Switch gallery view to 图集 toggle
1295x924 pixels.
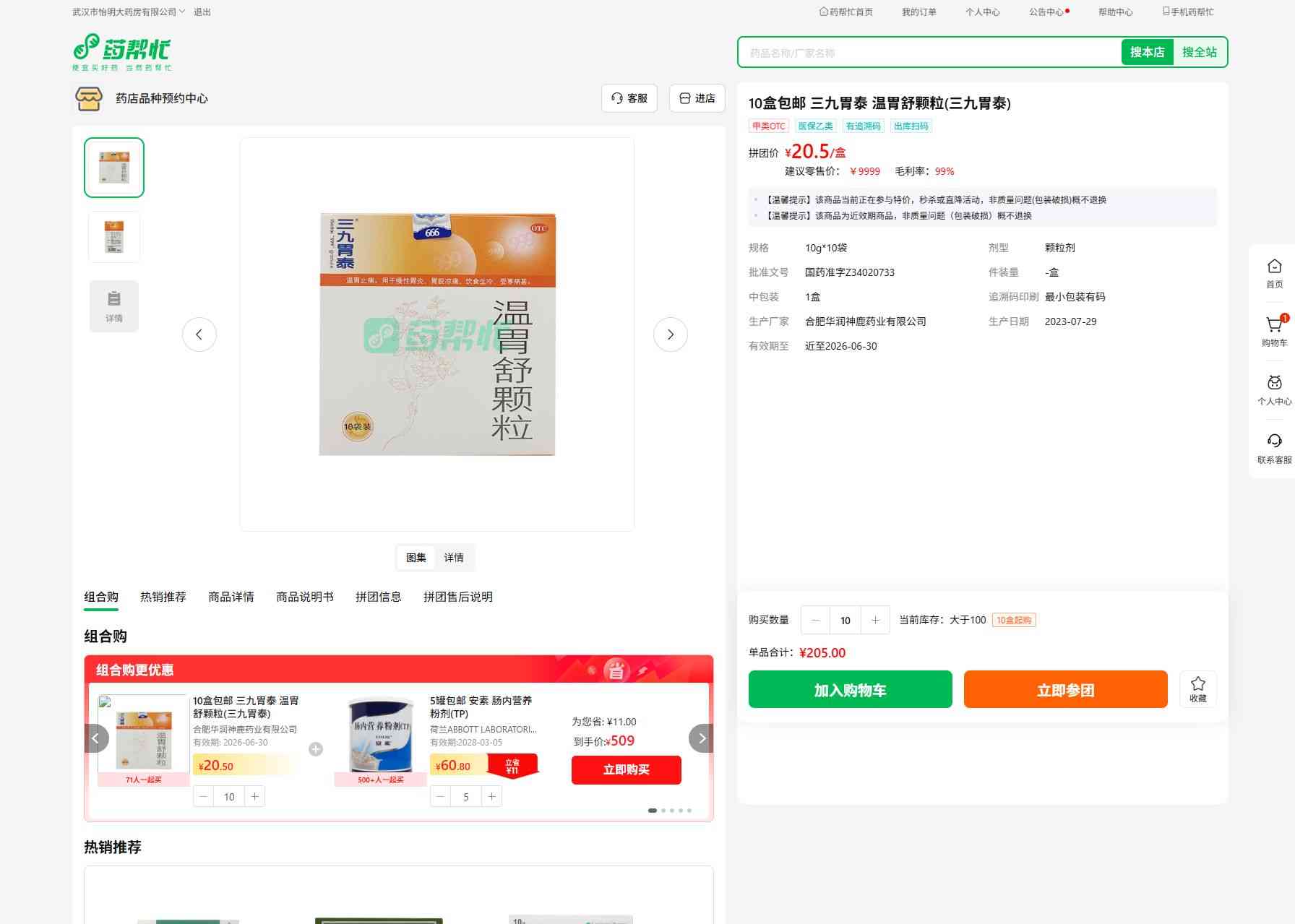tap(416, 558)
